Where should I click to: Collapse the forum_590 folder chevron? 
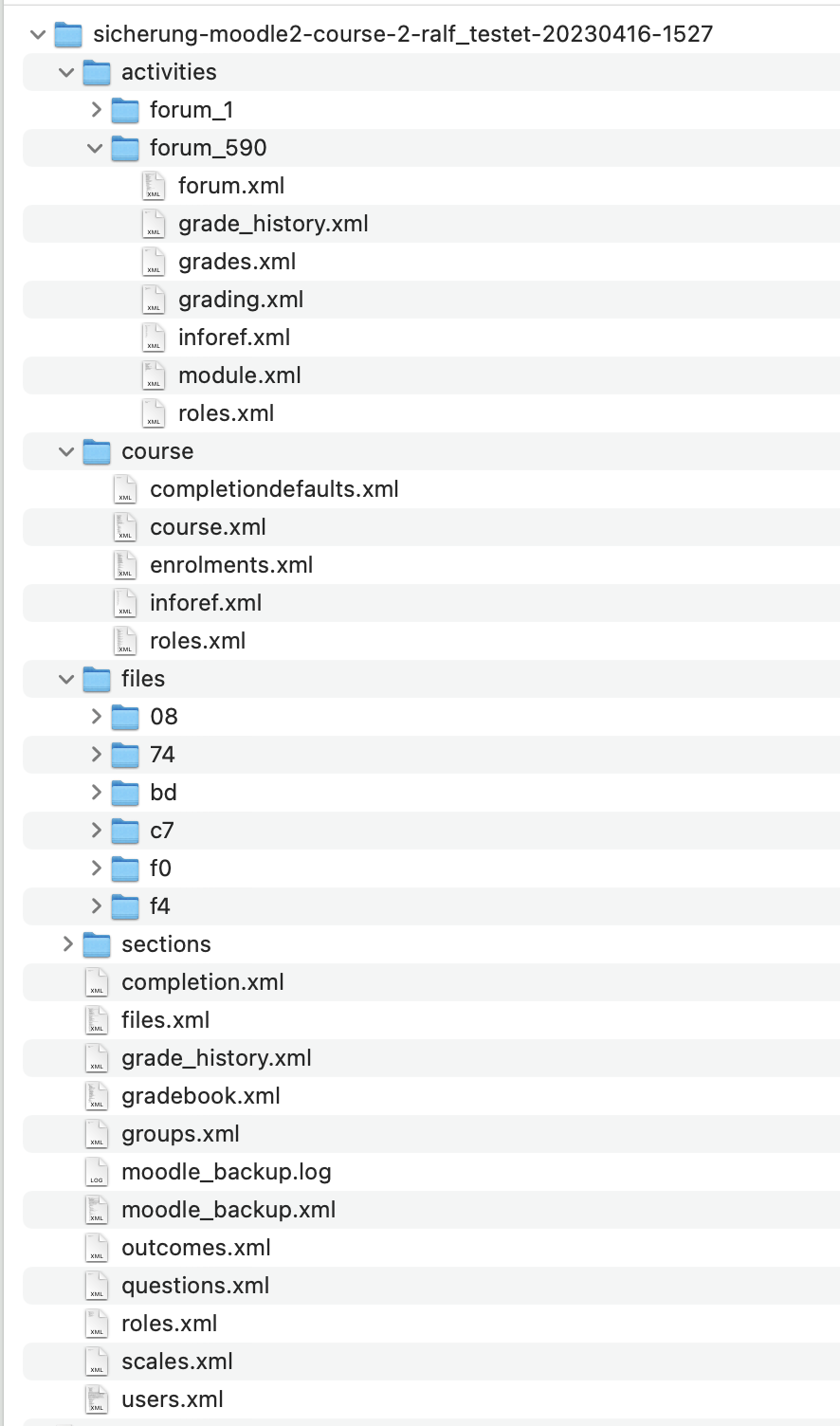(95, 148)
